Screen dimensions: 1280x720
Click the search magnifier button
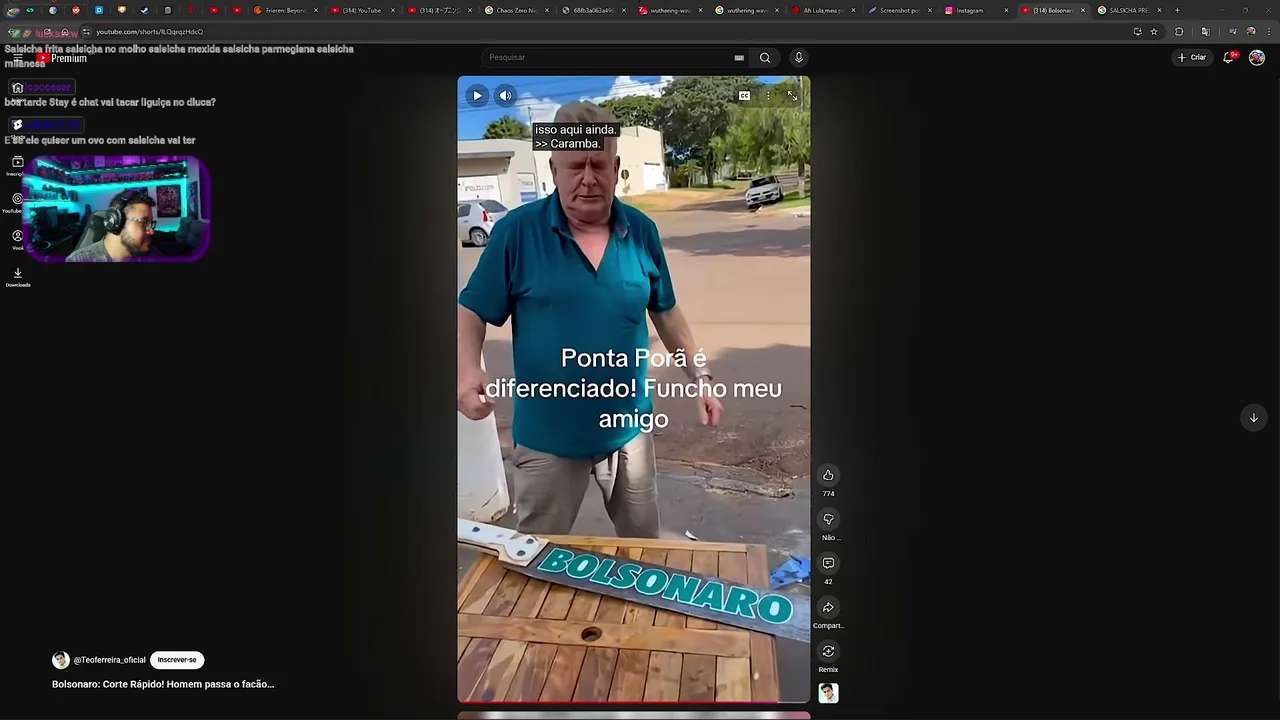point(765,57)
